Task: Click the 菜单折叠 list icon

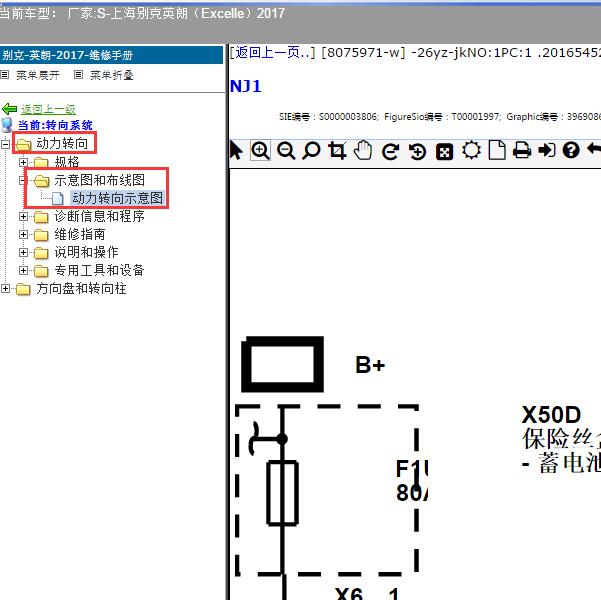Action: click(x=78, y=75)
